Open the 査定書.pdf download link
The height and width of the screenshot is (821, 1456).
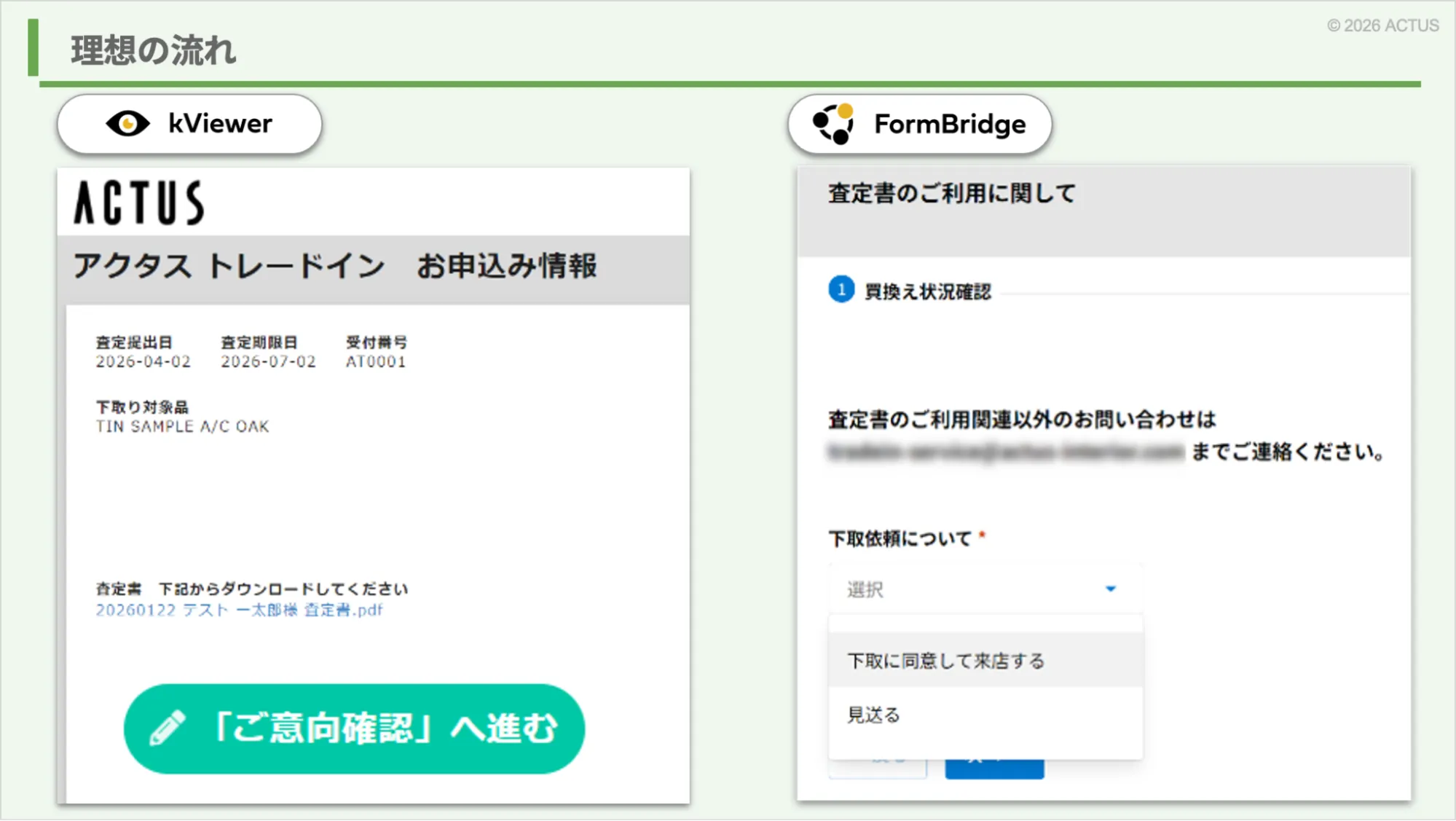point(239,610)
